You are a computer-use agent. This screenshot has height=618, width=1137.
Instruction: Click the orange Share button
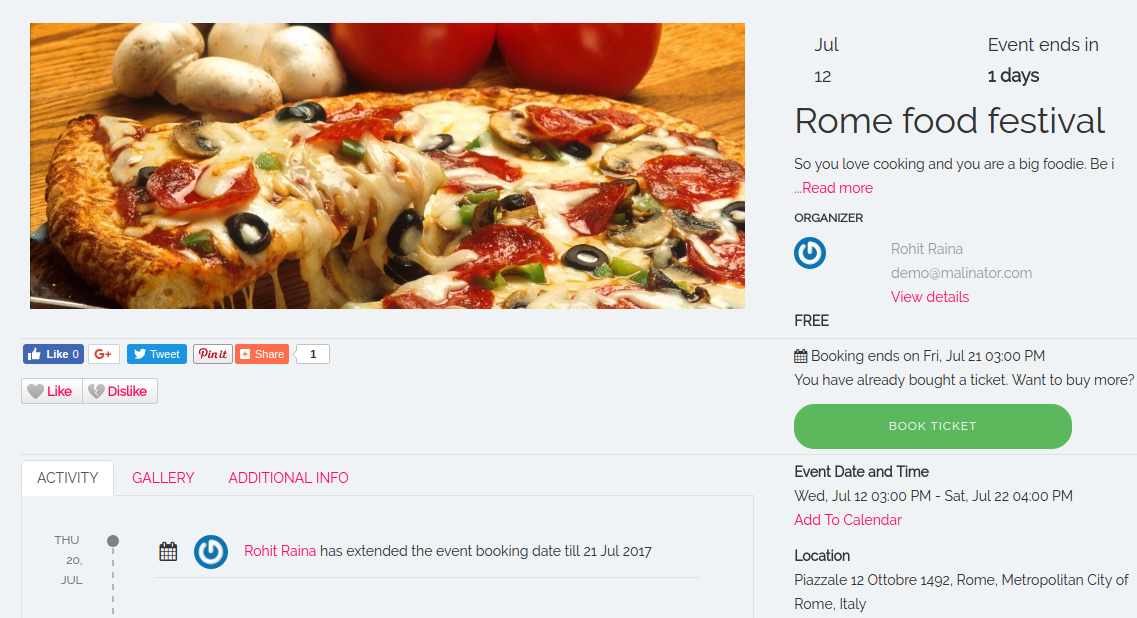click(x=262, y=354)
